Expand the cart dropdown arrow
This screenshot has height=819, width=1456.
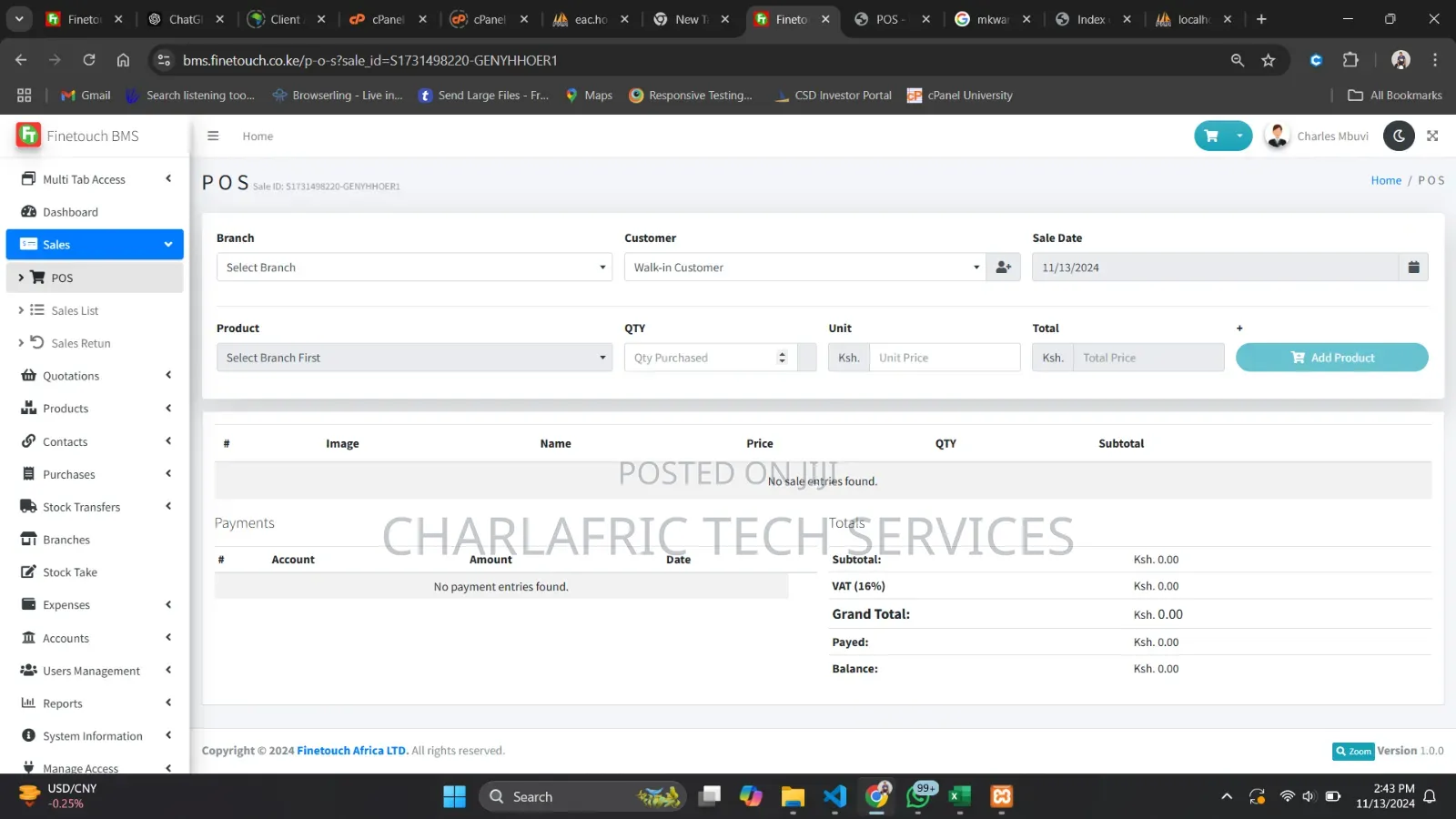(1239, 136)
